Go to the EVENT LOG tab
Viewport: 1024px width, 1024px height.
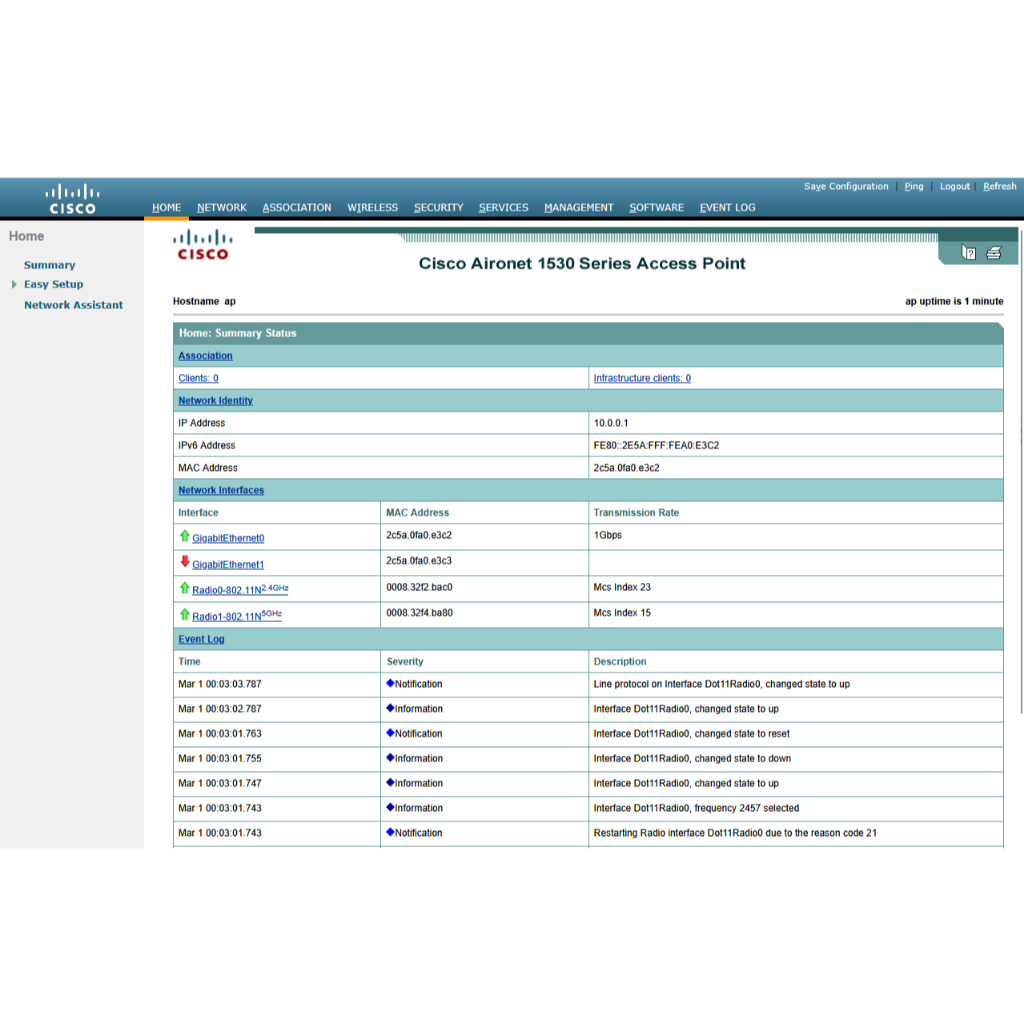[x=727, y=208]
